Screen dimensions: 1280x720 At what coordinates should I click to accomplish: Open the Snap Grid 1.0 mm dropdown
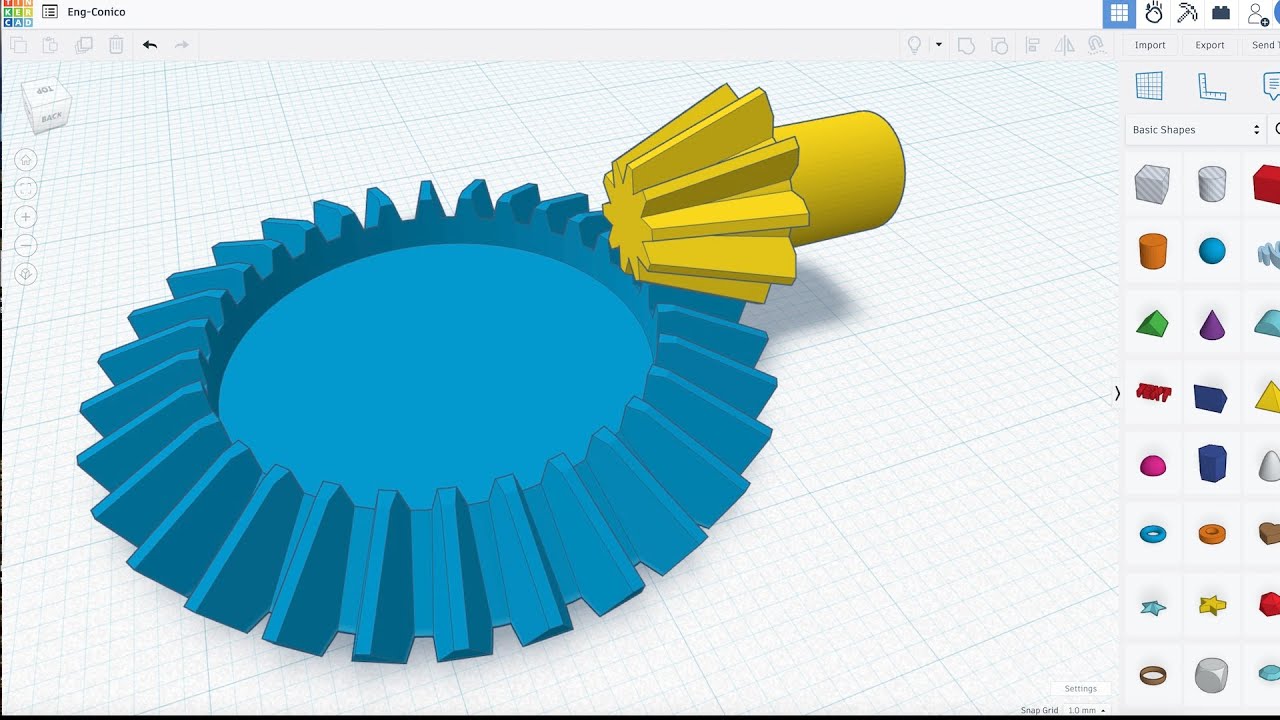pyautogui.click(x=1086, y=710)
